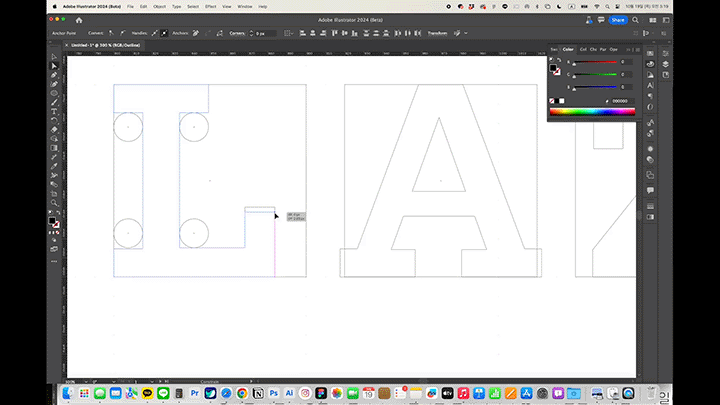The height and width of the screenshot is (405, 720).
Task: Select the Type tool
Action: 54,112
